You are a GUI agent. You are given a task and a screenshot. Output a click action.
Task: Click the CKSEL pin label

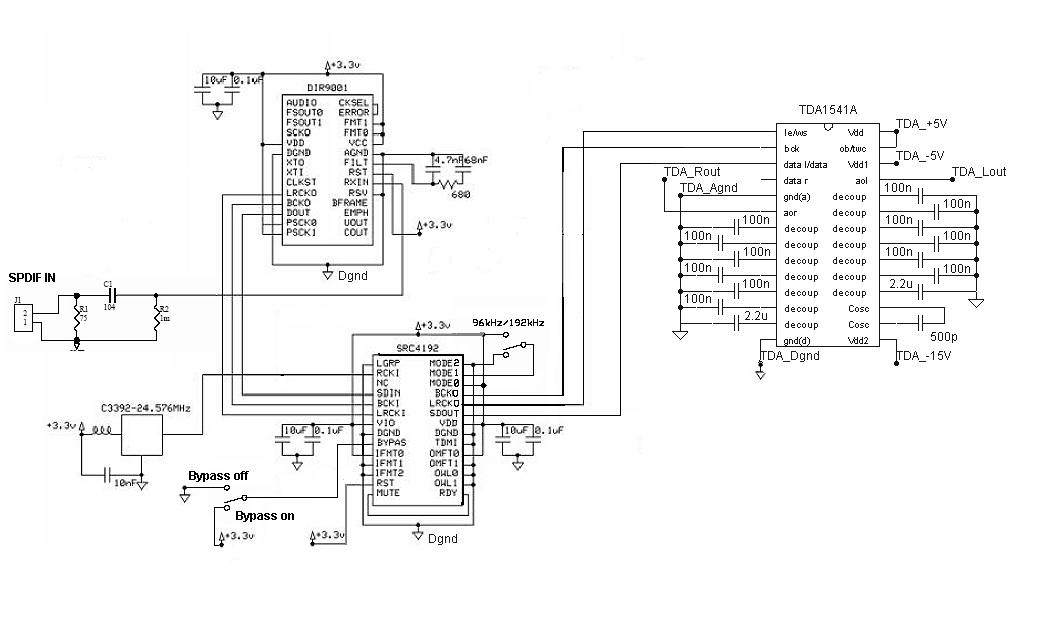354,102
